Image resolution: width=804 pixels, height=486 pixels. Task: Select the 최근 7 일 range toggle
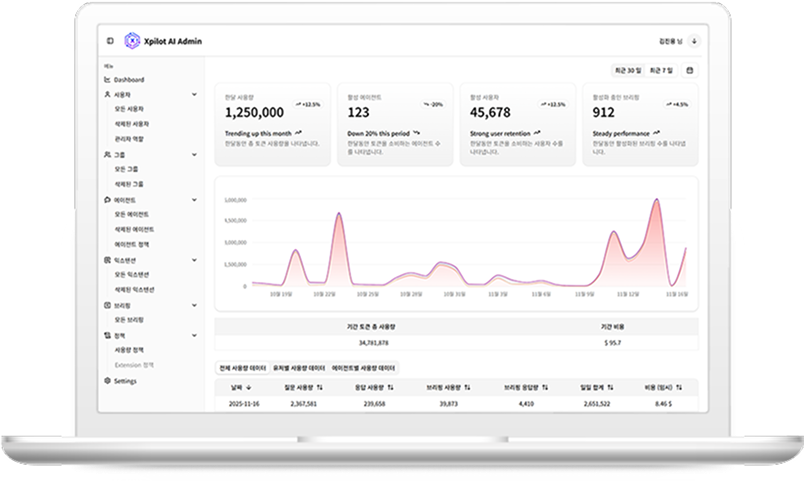coord(661,70)
